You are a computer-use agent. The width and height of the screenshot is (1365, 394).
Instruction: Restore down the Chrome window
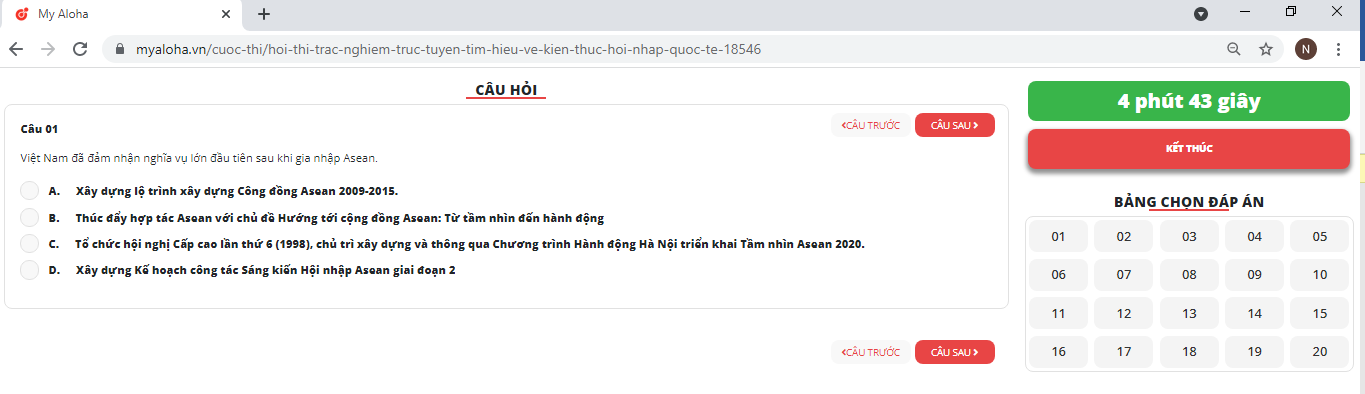[x=1291, y=11]
